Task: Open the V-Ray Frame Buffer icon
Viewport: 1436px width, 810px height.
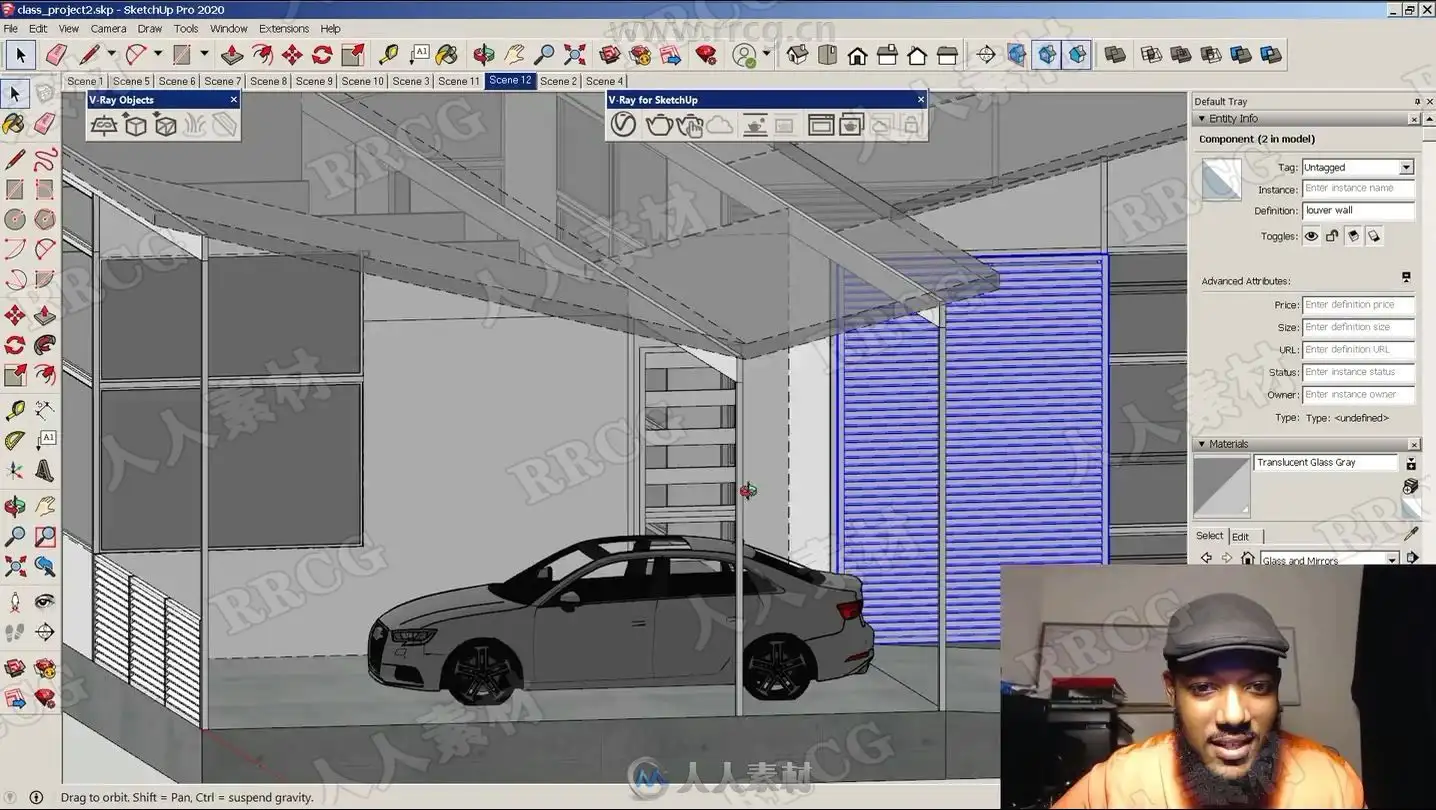Action: (821, 125)
